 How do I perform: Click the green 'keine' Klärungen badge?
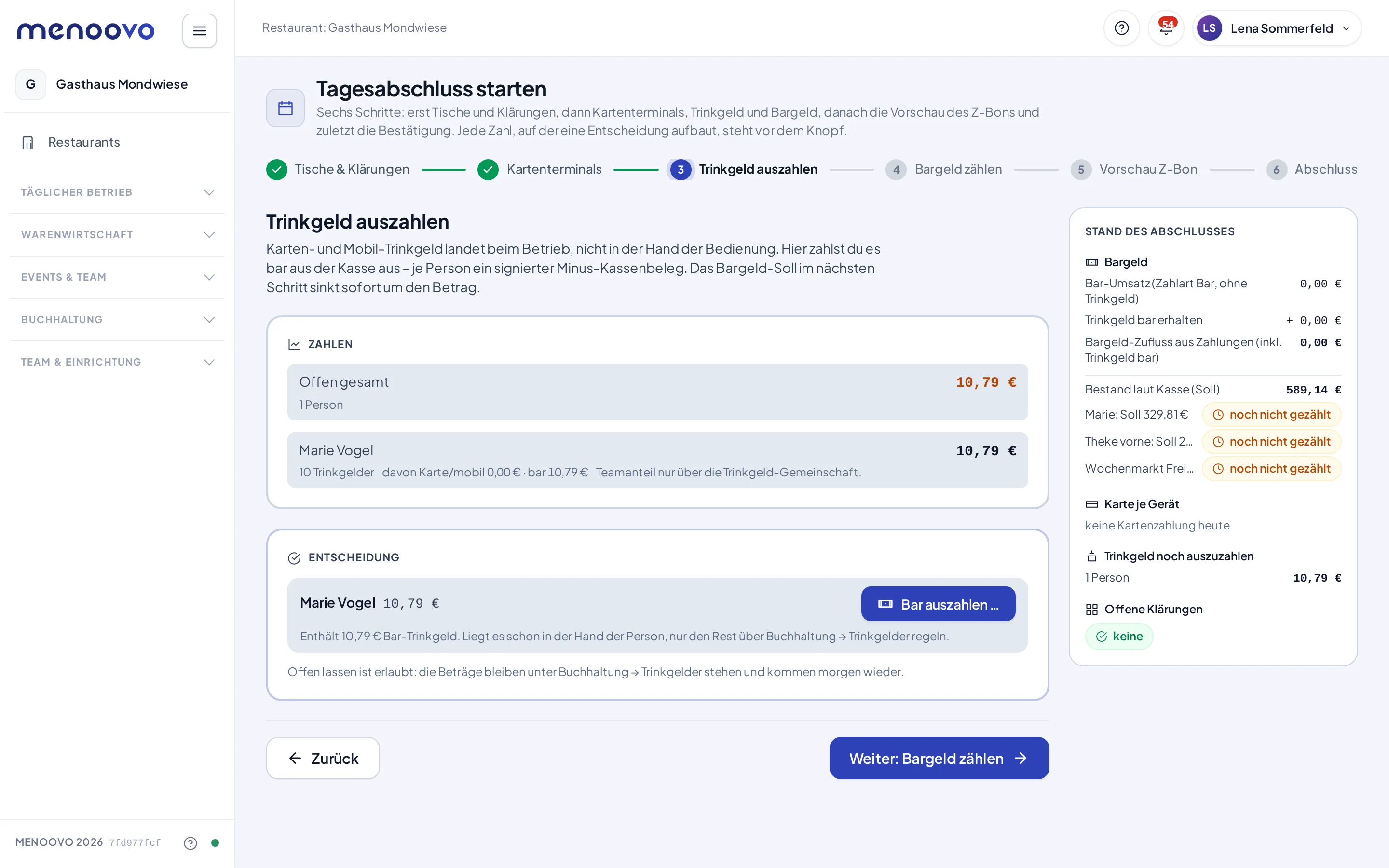pyautogui.click(x=1118, y=636)
